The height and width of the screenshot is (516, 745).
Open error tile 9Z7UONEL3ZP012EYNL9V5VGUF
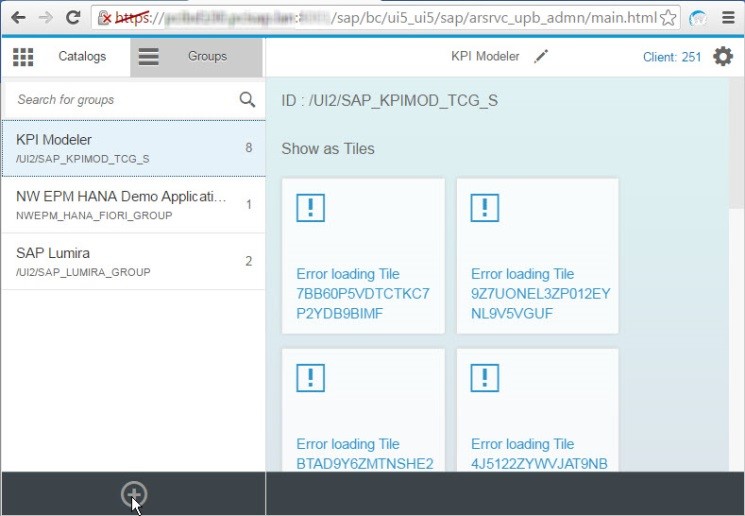tap(537, 255)
